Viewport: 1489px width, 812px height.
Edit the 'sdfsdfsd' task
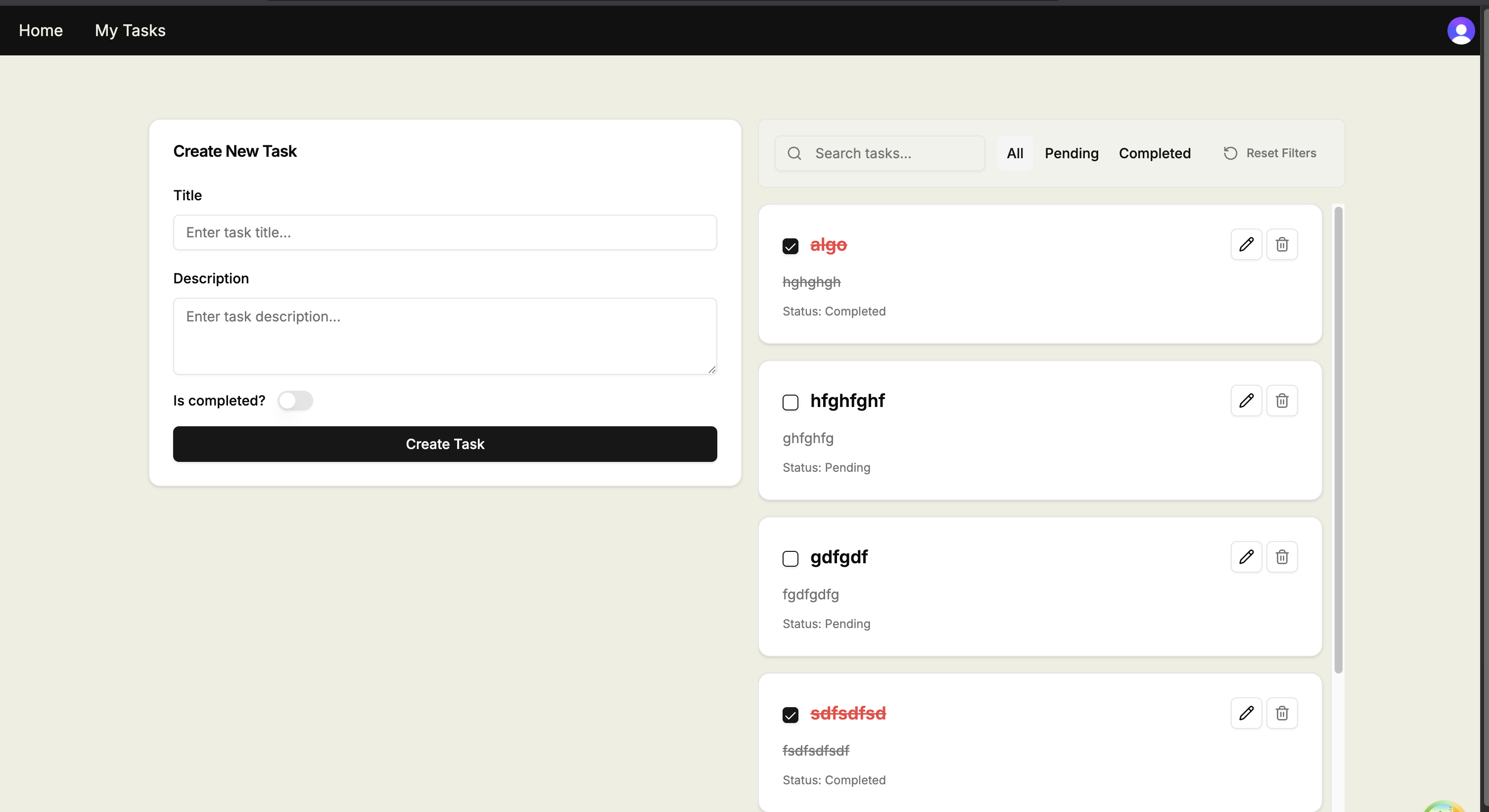(x=1246, y=713)
